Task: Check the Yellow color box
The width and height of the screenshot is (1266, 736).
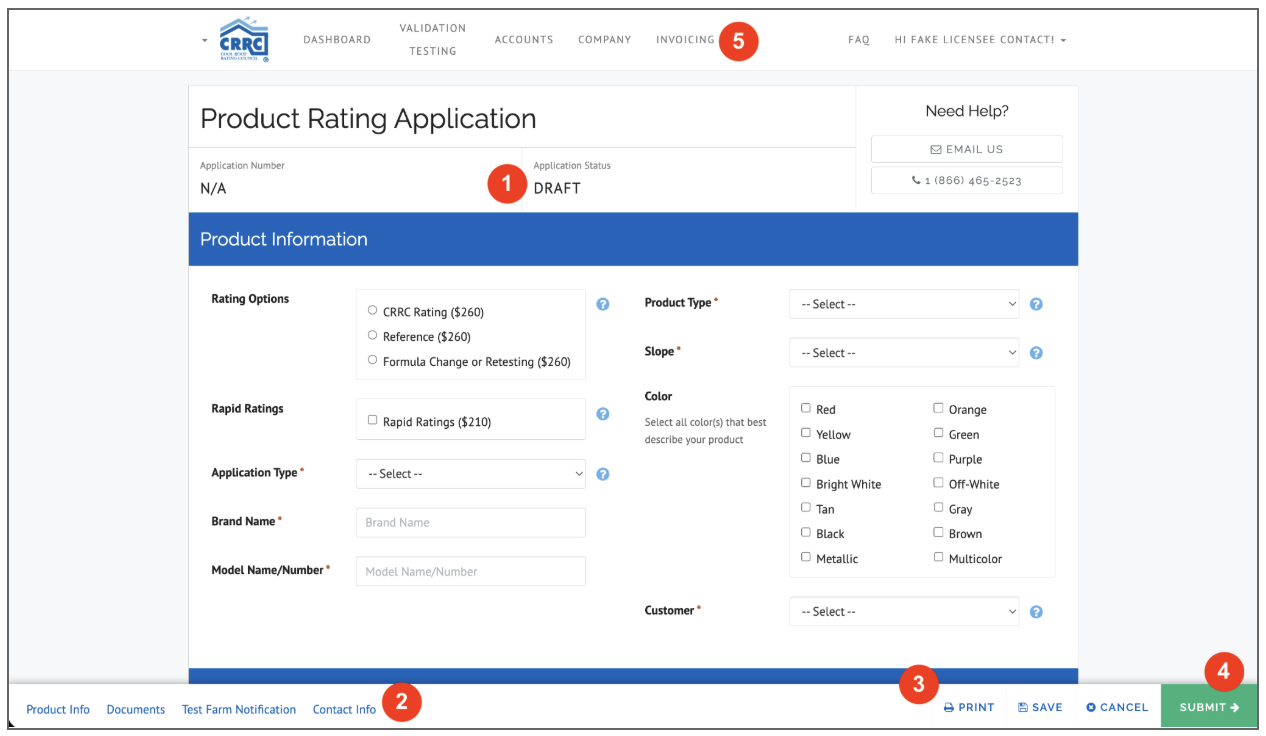Action: (x=806, y=433)
